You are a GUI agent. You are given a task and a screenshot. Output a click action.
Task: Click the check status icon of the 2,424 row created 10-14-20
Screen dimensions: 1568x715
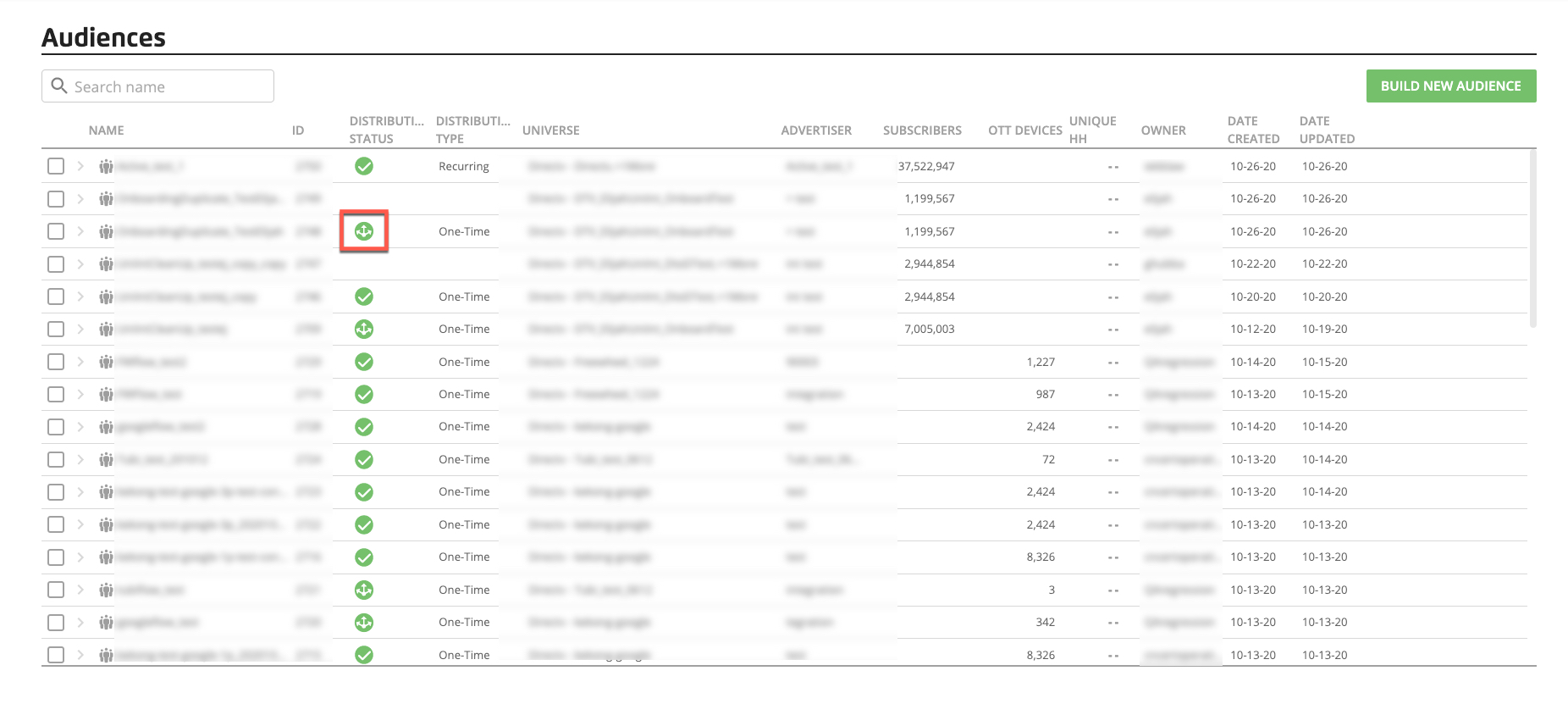[364, 427]
